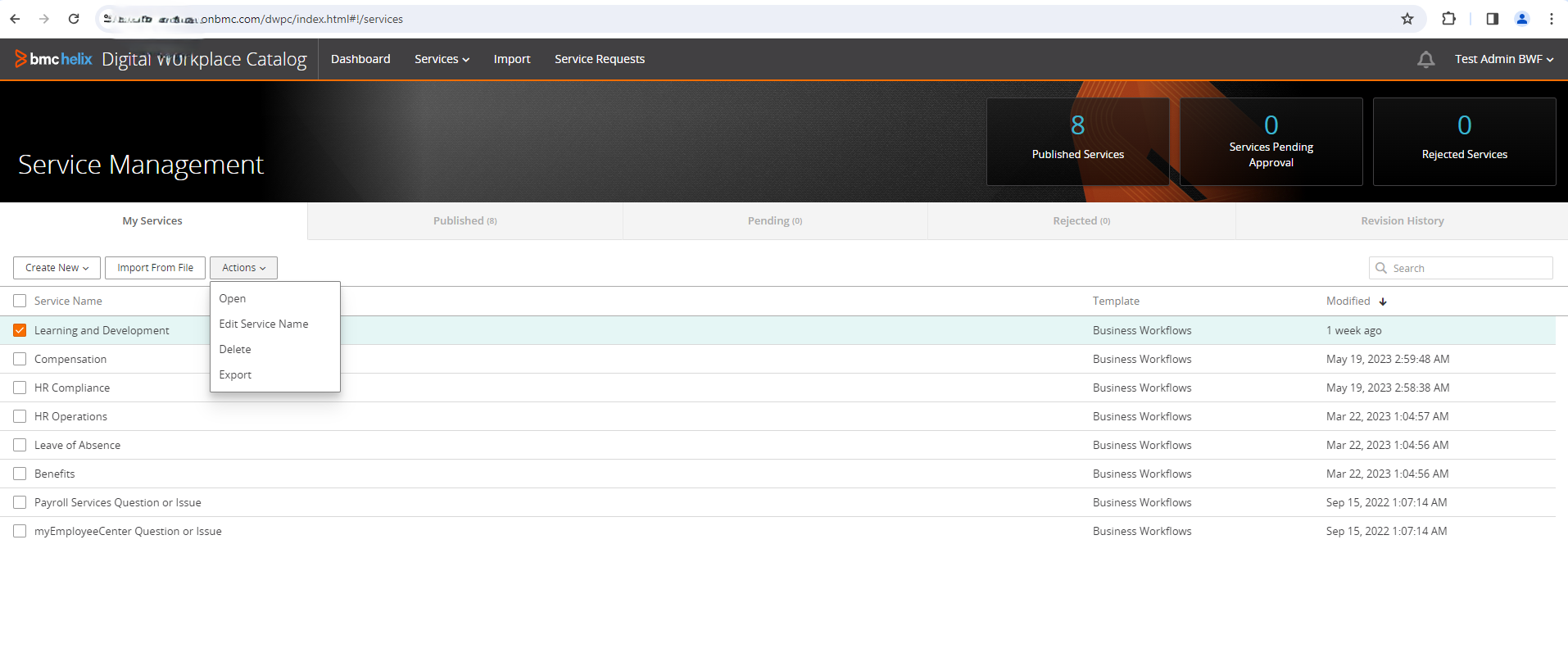The width and height of the screenshot is (1568, 653).
Task: Click the Benefits service name
Action: coord(54,474)
